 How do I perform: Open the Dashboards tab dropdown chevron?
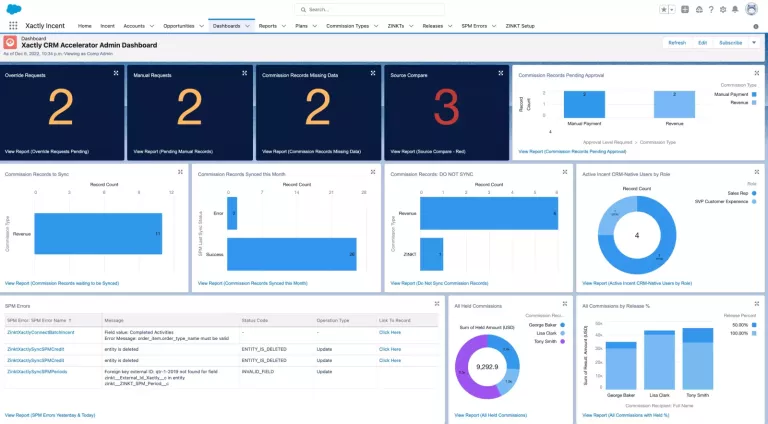247,26
